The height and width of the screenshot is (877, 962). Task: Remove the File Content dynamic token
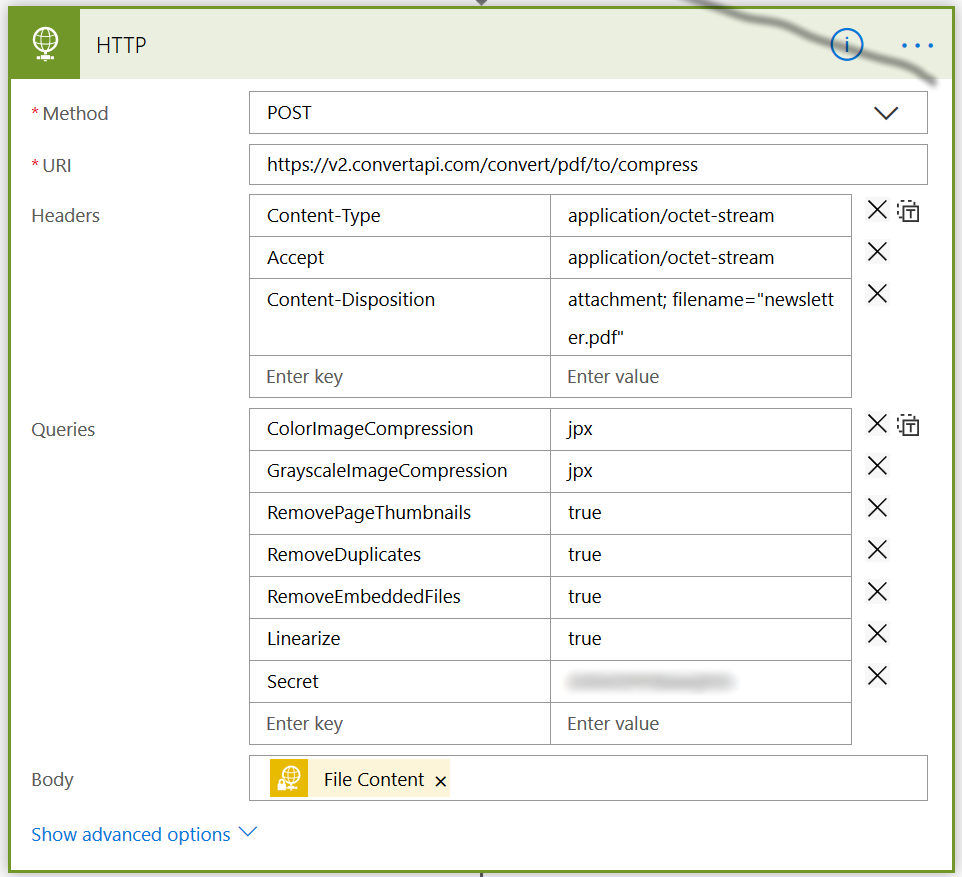(440, 781)
